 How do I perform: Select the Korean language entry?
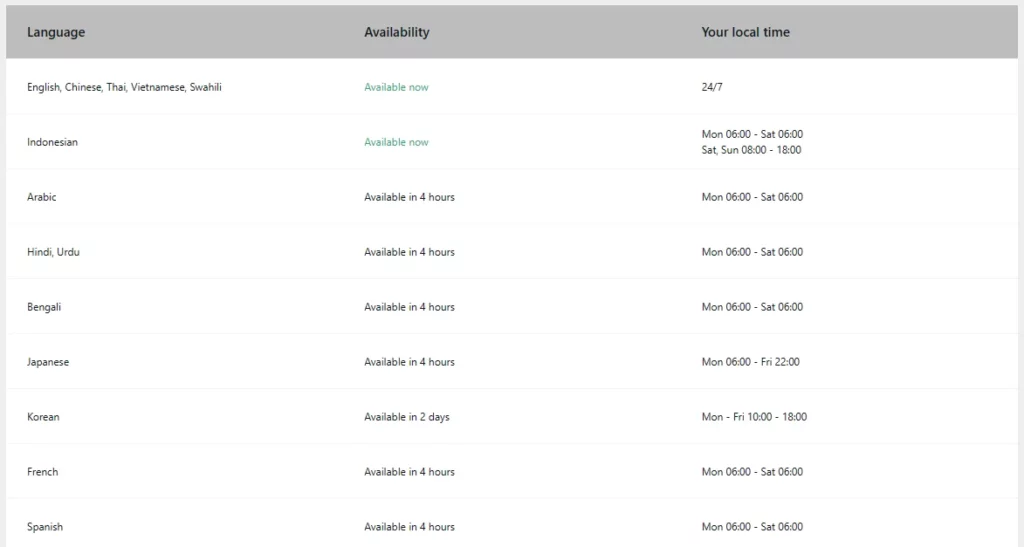pos(43,417)
